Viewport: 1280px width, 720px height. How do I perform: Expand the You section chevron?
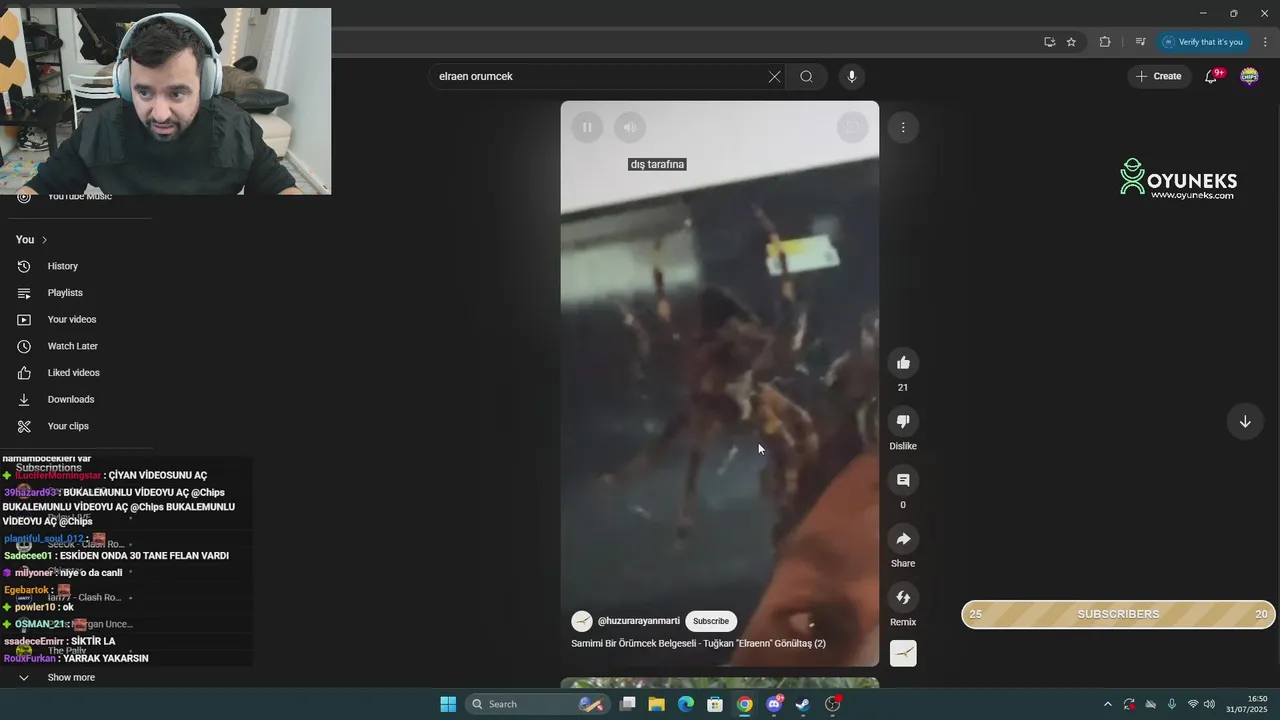(x=44, y=240)
